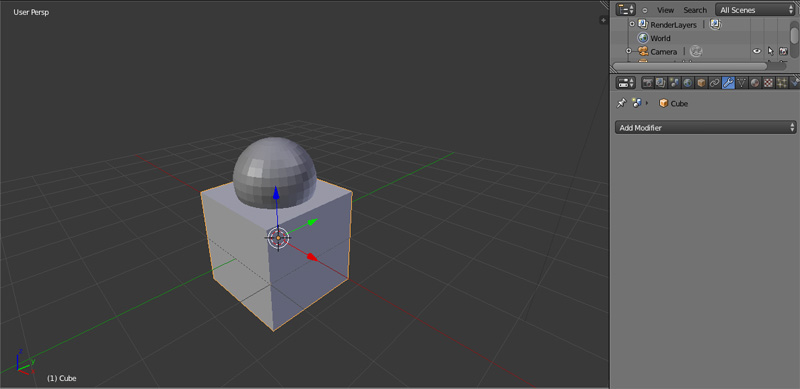Image resolution: width=800 pixels, height=389 pixels.
Task: Select the World item in outliner
Action: click(660, 38)
